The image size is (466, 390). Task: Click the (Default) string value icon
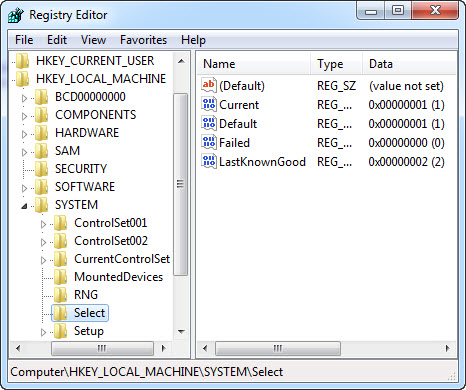[209, 85]
